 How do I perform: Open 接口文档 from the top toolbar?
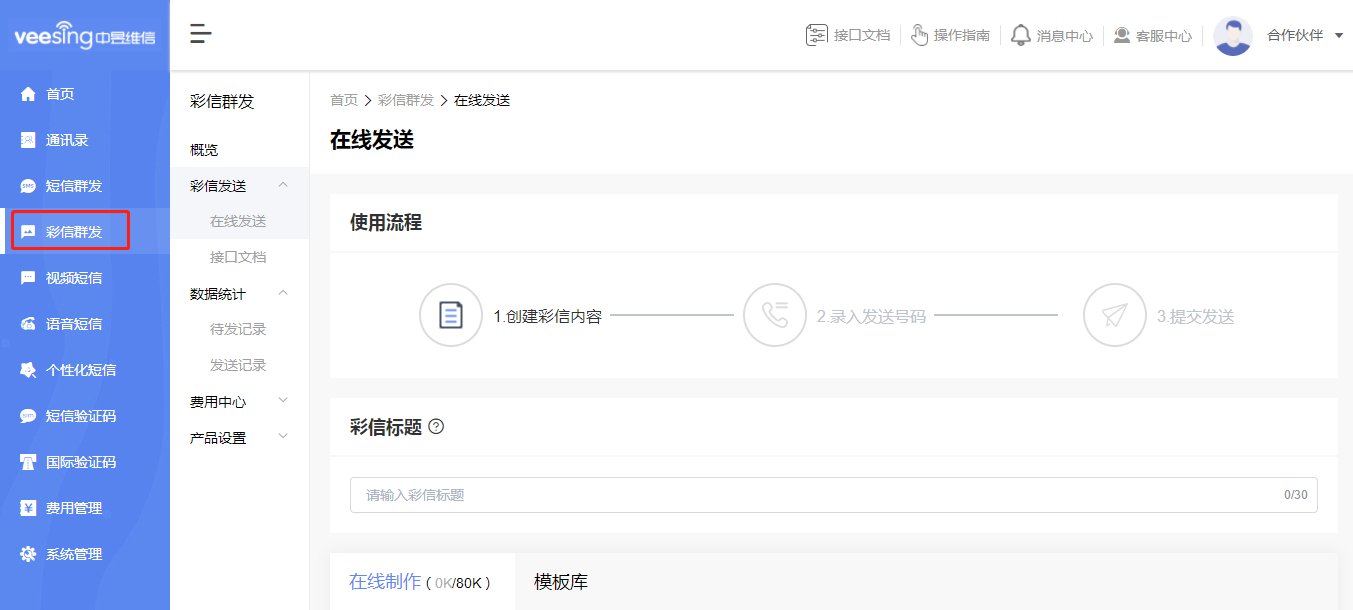point(848,34)
